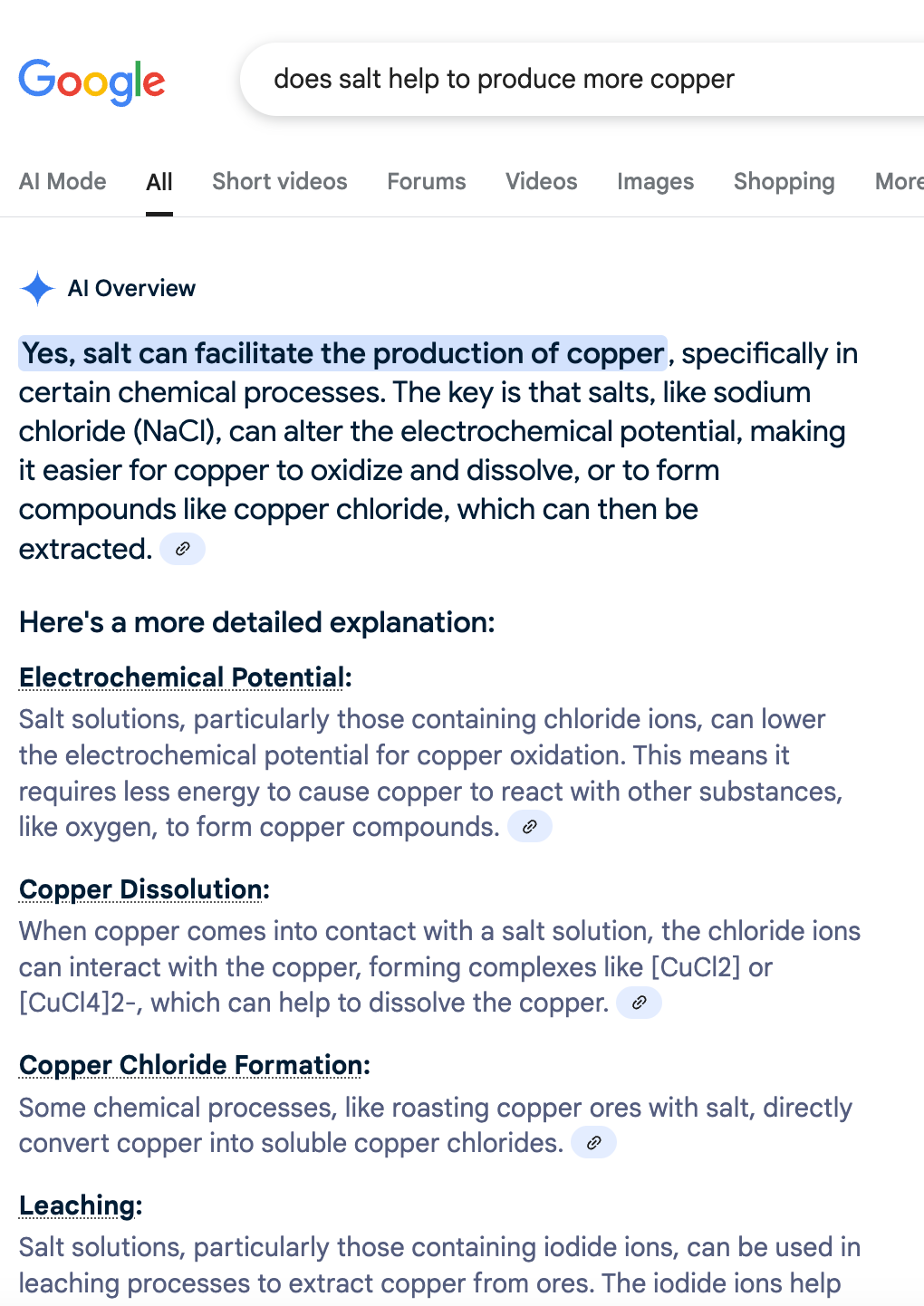
Task: Open source link after 'soluble copper chlorides.'
Action: click(594, 1143)
